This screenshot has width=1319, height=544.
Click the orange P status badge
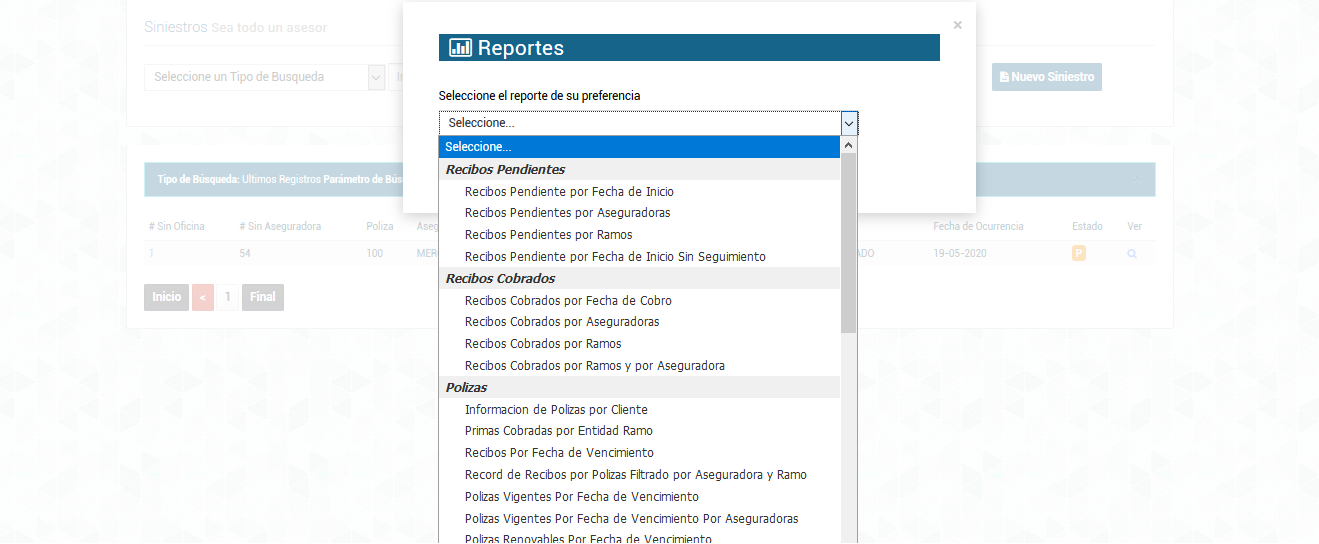point(1079,254)
